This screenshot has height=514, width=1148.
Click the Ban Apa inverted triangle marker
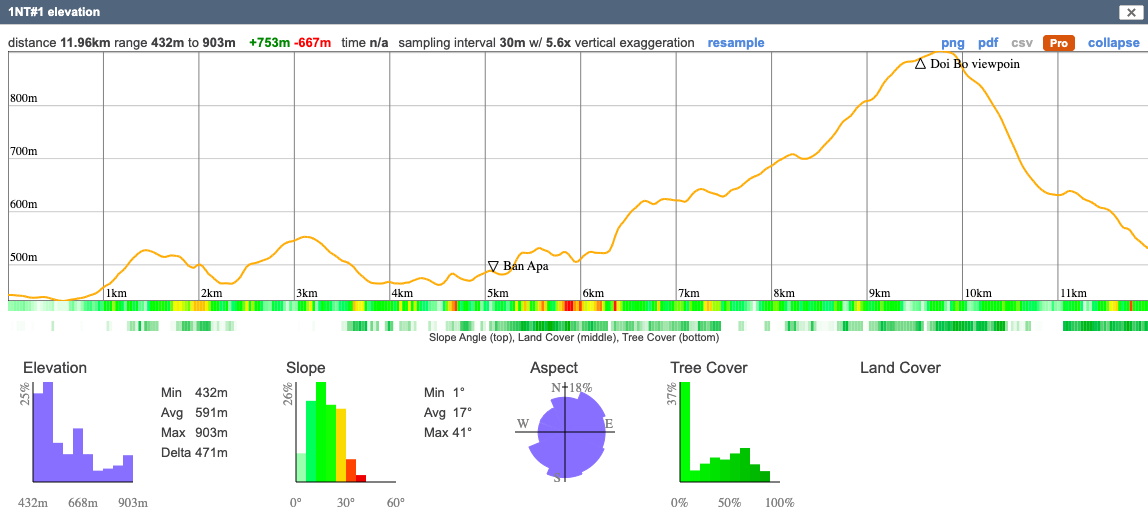493,266
